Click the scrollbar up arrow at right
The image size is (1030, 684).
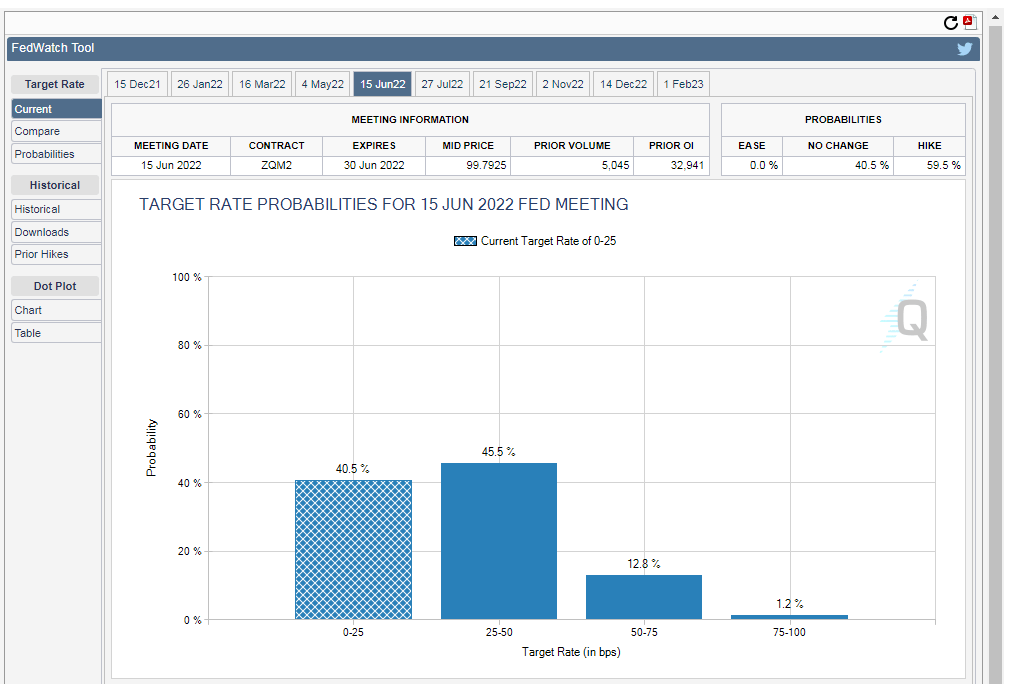995,18
